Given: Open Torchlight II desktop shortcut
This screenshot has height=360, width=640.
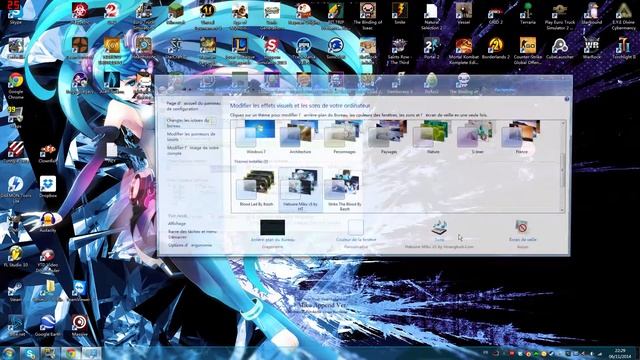Looking at the screenshot, I should [x=623, y=48].
